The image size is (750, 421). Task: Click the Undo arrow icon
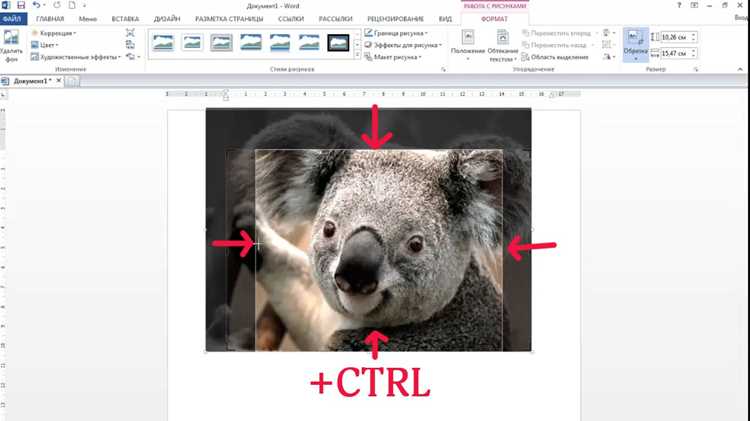(36, 5)
